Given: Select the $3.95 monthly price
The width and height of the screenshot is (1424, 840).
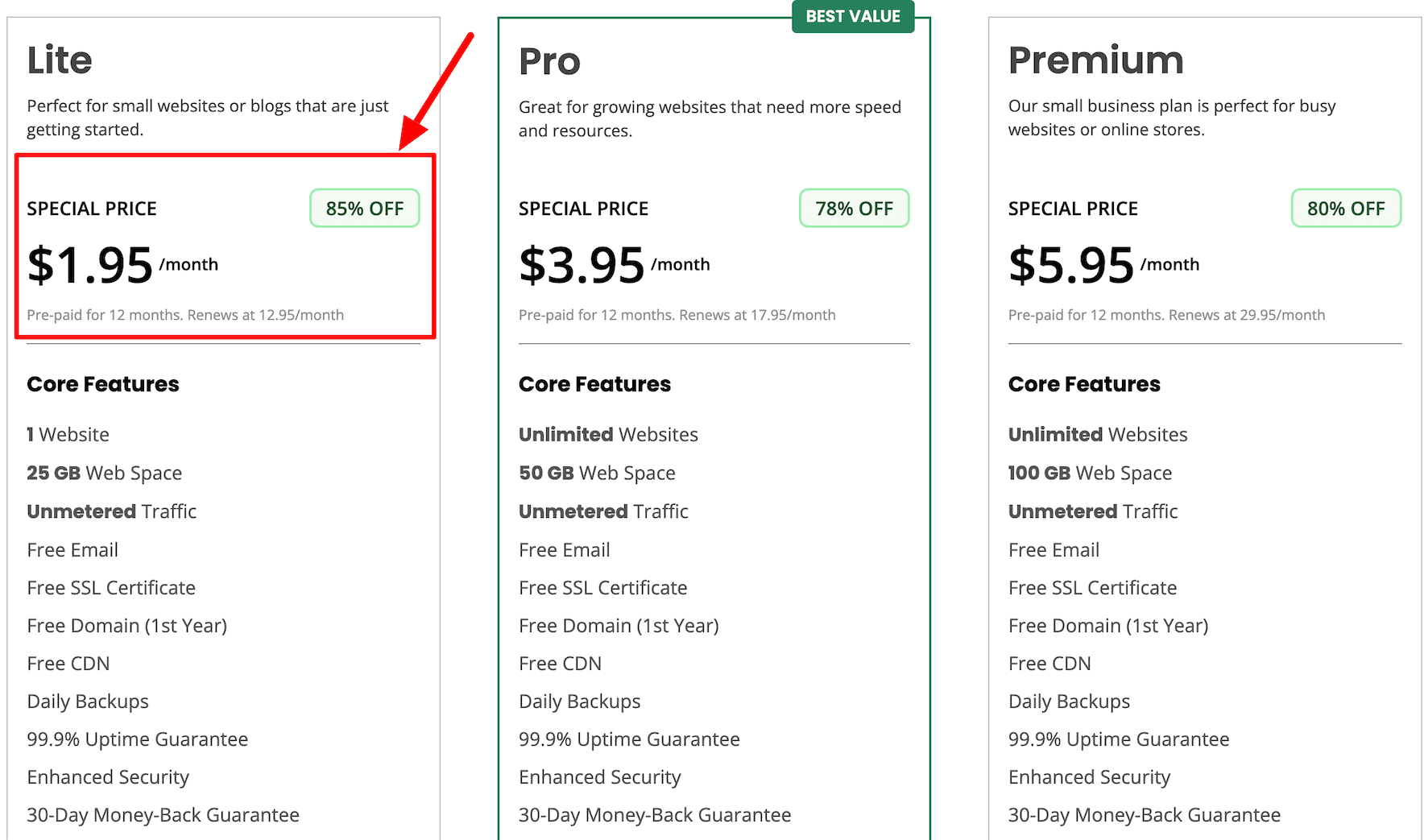Looking at the screenshot, I should click(x=582, y=263).
